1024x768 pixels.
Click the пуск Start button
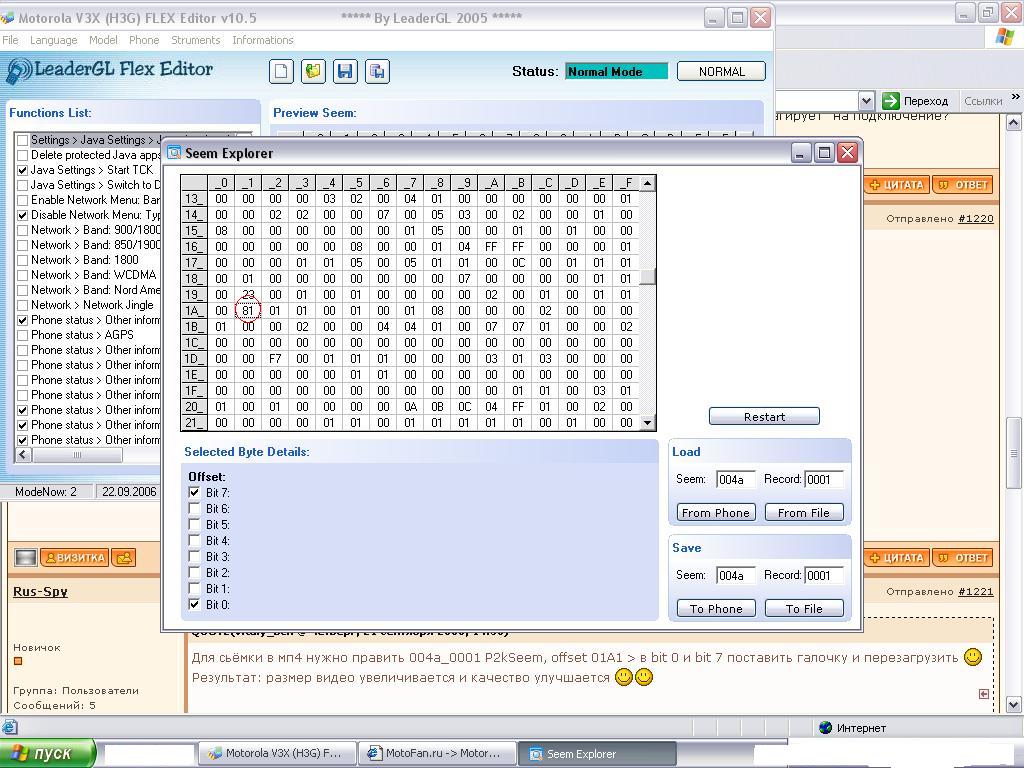pos(47,753)
